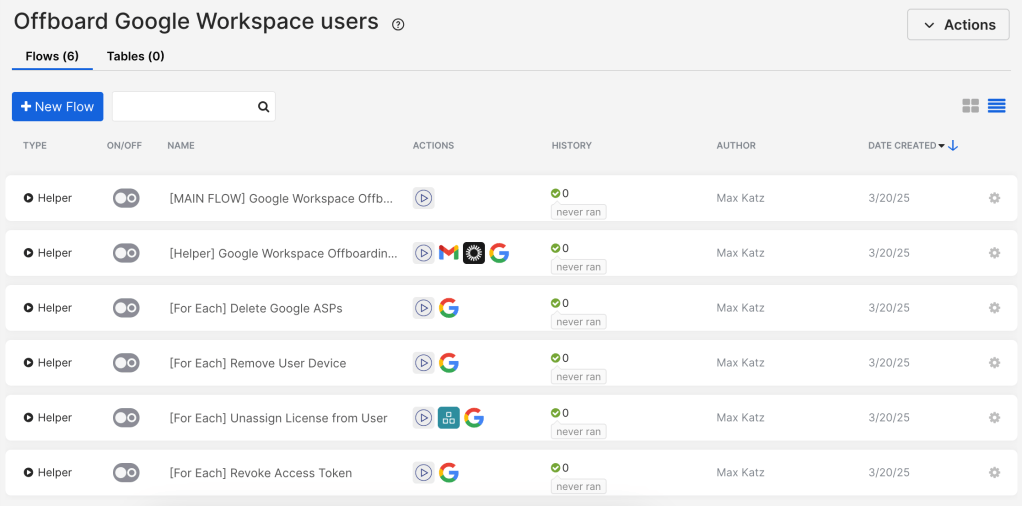Click Google icon for Delete Google ASPs
The image size is (1022, 506).
[x=448, y=308]
